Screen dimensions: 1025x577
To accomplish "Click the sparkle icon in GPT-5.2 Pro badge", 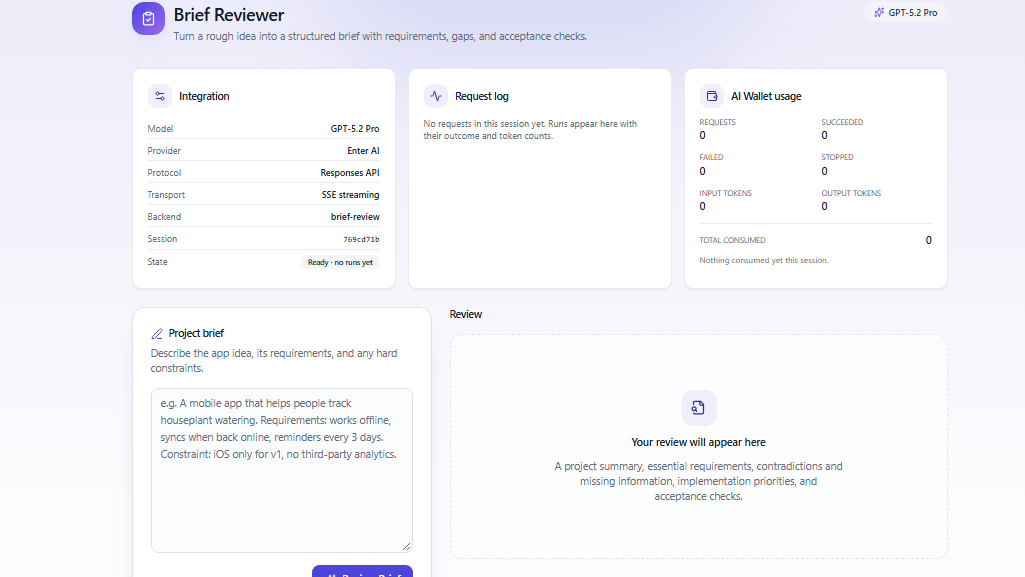I will point(879,12).
